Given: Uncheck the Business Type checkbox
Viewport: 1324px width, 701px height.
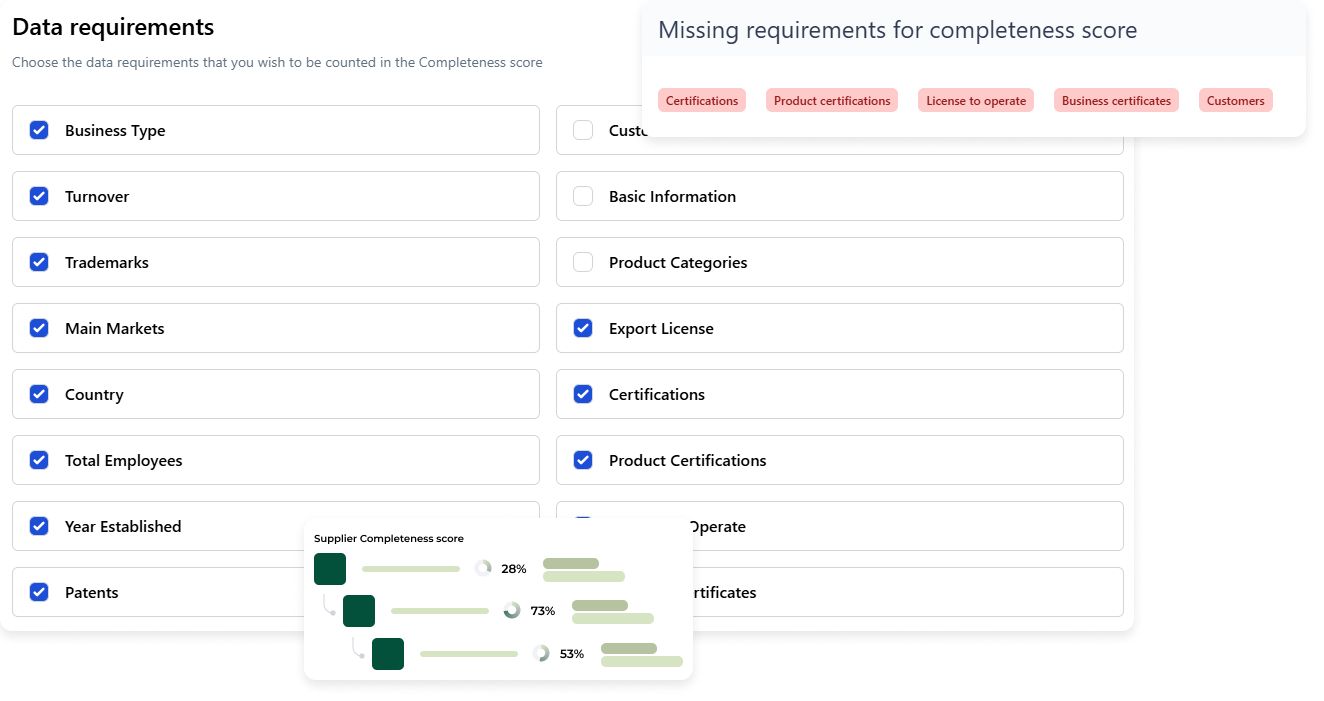Looking at the screenshot, I should tap(39, 130).
